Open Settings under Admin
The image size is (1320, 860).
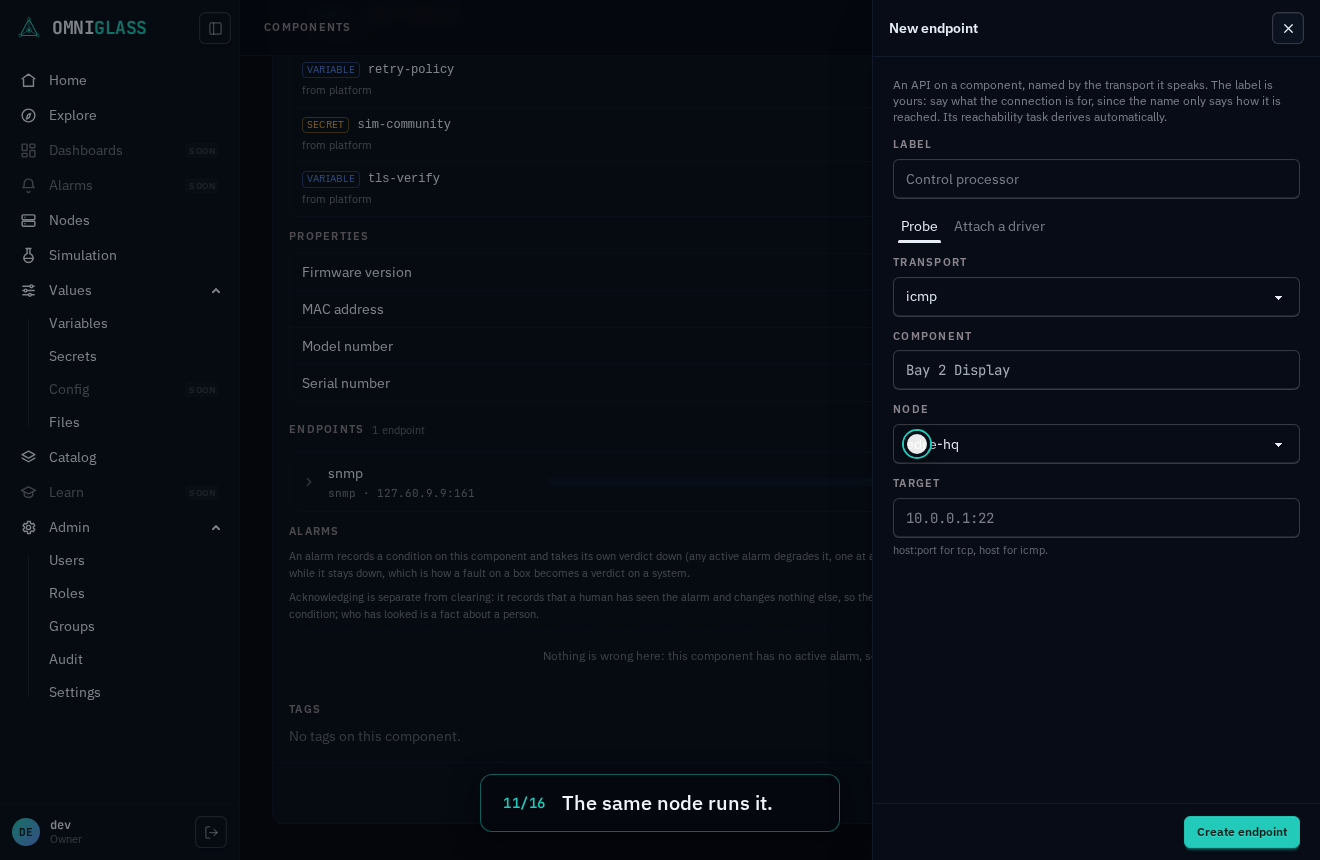click(x=75, y=692)
